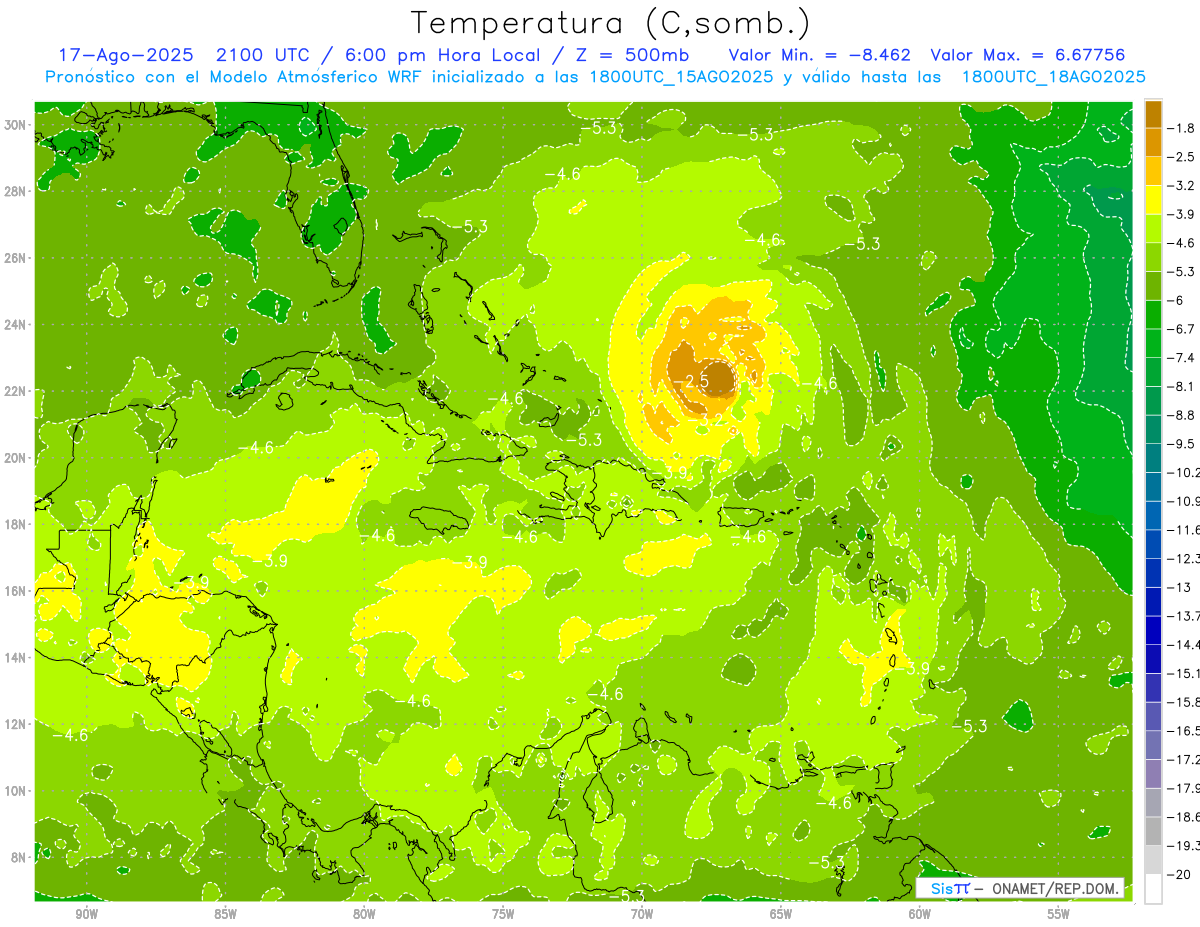Click the '14N' latitude axis label

point(16,657)
